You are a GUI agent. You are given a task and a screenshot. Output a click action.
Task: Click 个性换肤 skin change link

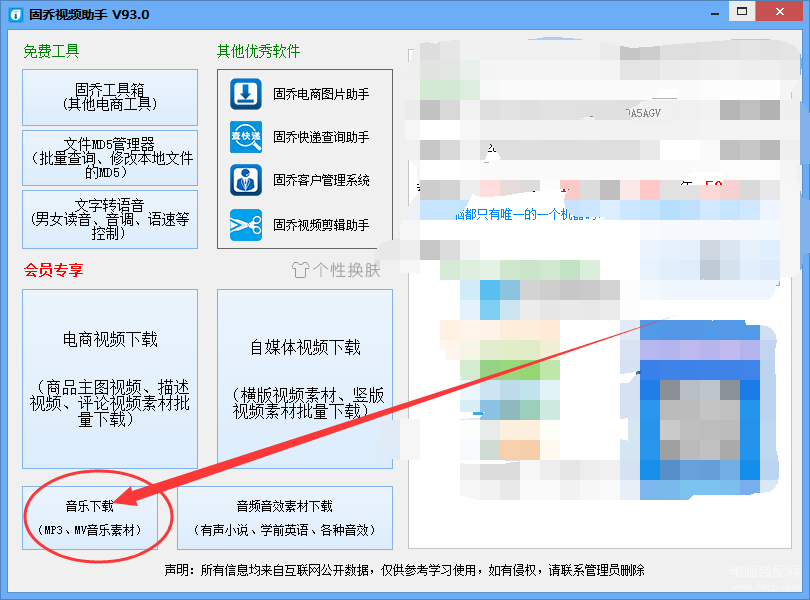(336, 270)
